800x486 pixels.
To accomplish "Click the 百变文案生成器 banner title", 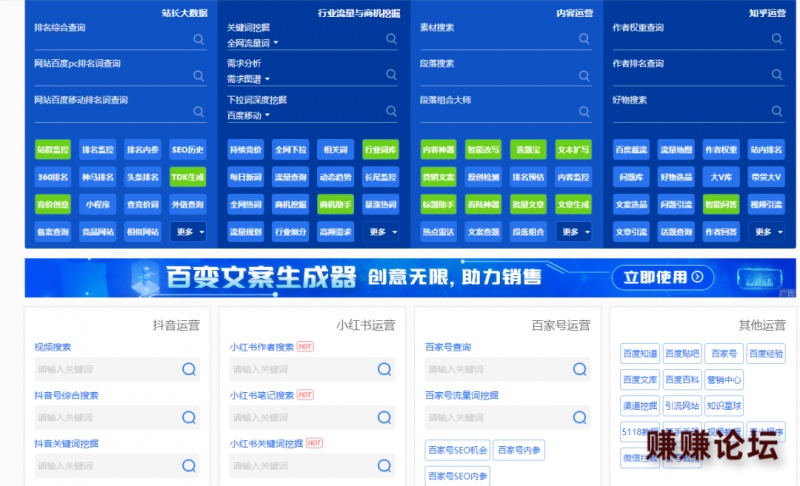I will click(261, 277).
